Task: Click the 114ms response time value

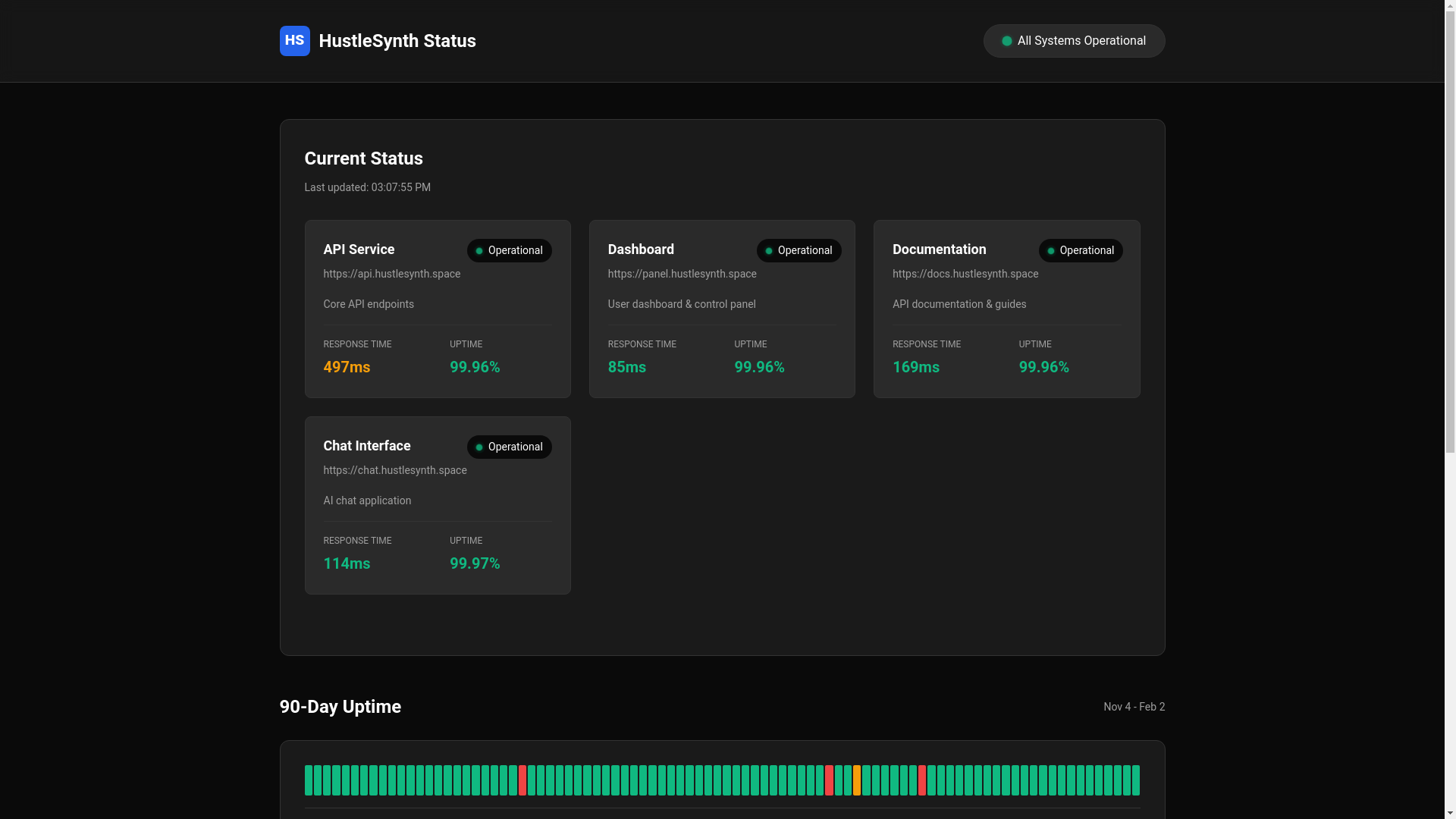Action: (347, 563)
